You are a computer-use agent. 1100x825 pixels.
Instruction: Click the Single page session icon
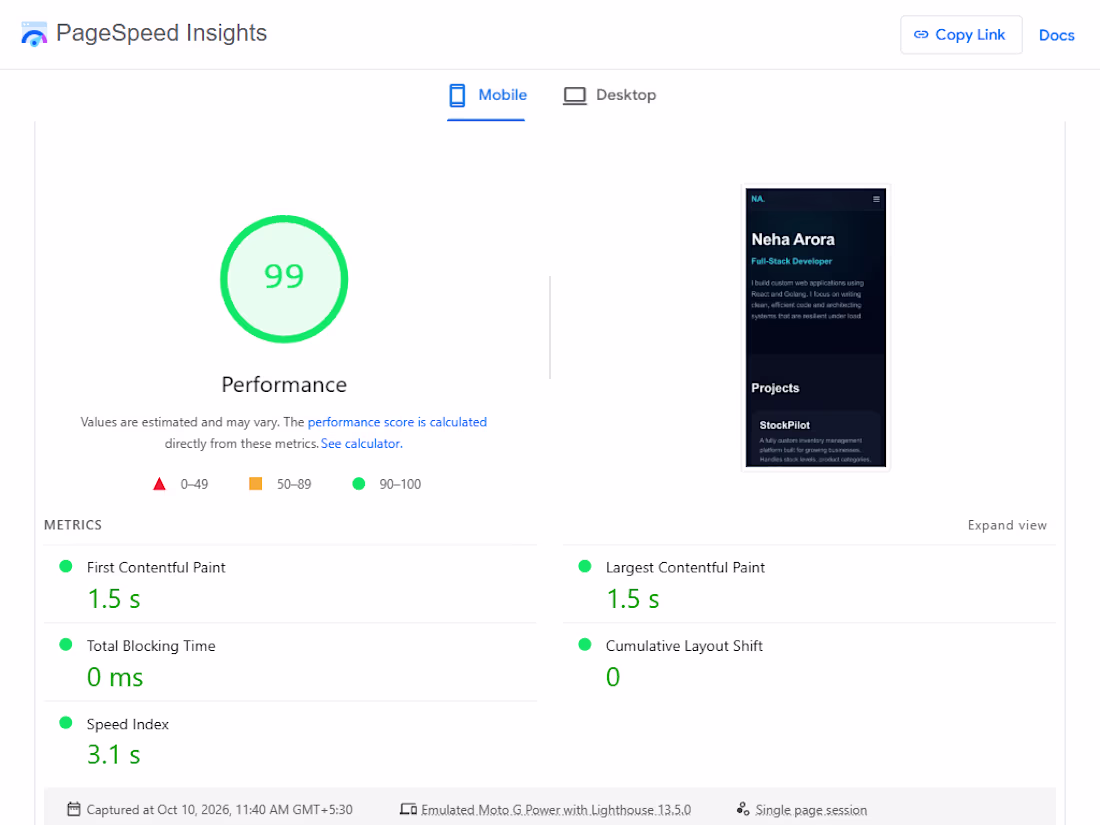pyautogui.click(x=743, y=809)
